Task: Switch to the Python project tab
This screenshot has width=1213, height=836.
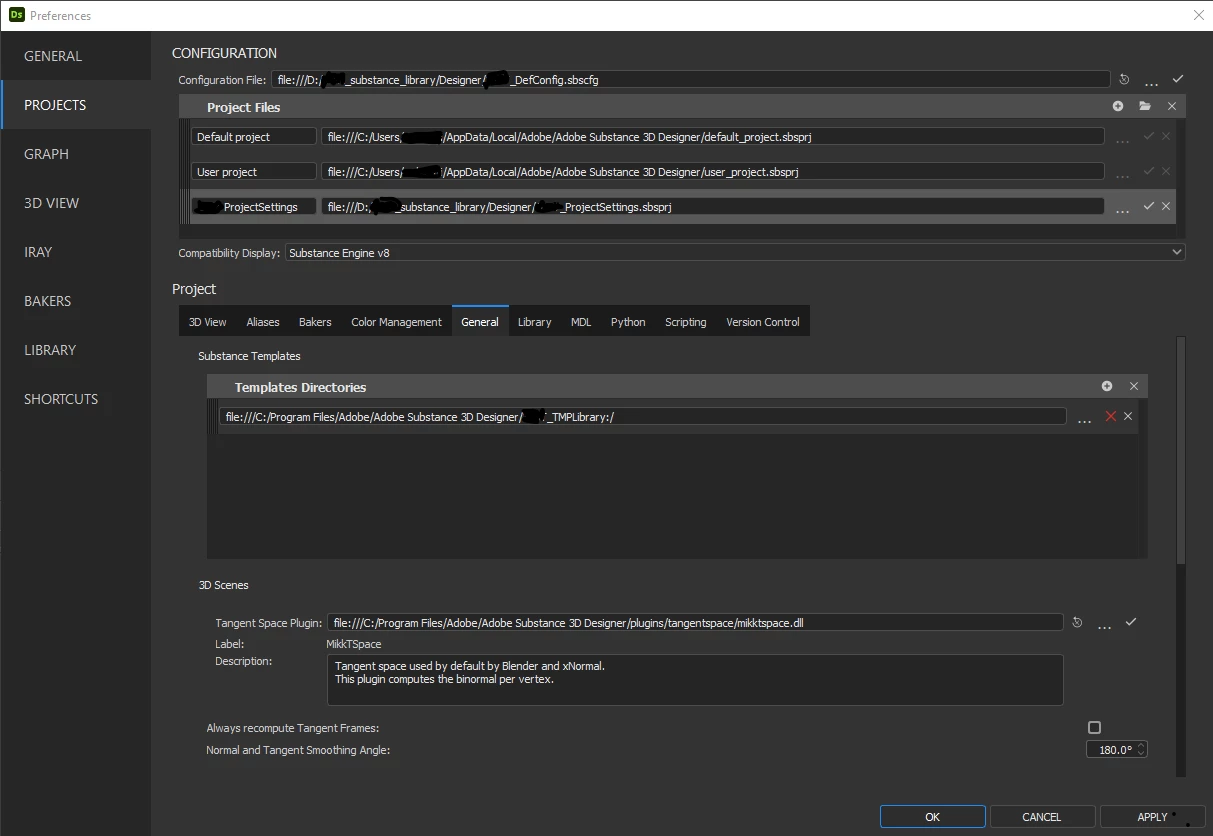Action: tap(628, 322)
